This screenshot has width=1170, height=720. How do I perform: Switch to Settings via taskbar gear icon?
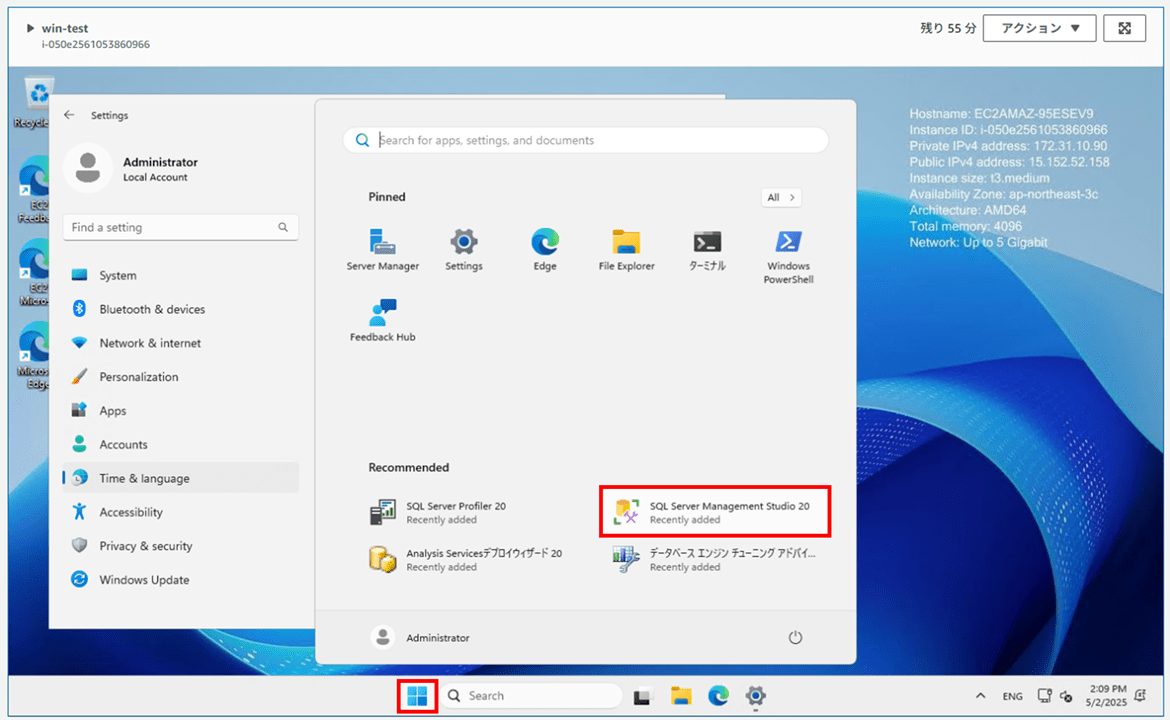[x=755, y=696]
